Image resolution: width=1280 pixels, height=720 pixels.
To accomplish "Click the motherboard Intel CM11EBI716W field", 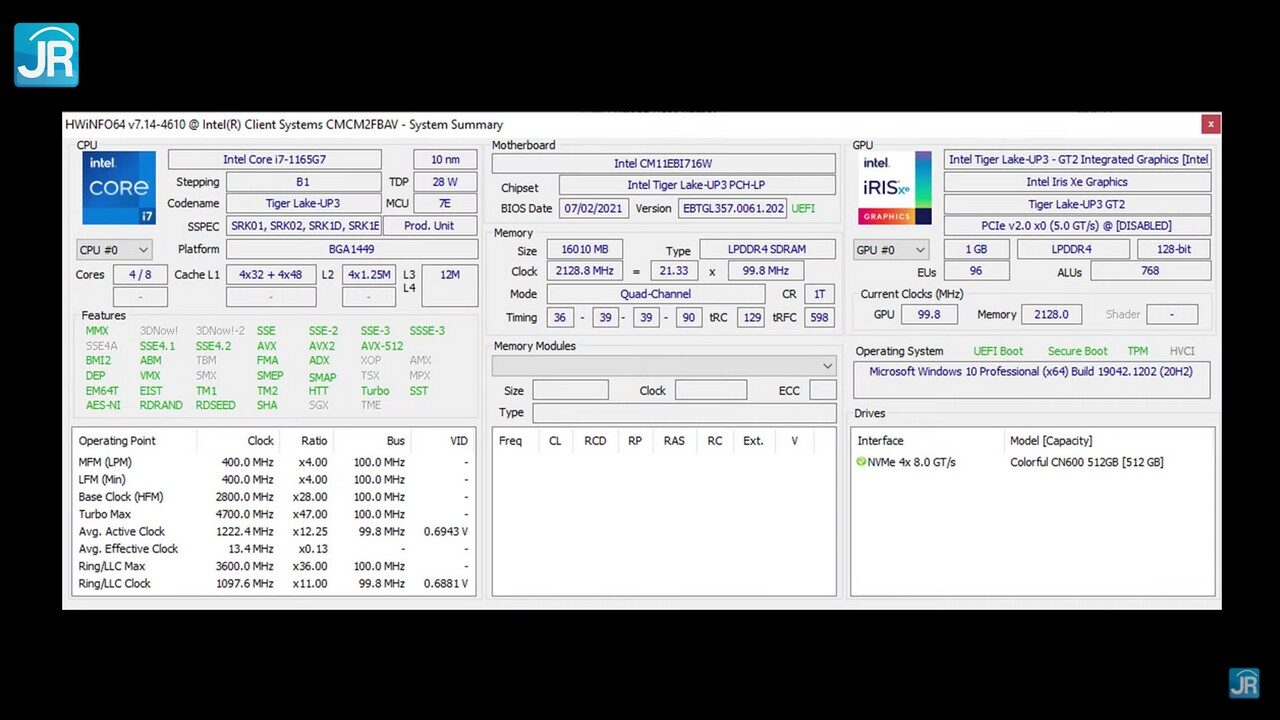I will click(x=663, y=163).
